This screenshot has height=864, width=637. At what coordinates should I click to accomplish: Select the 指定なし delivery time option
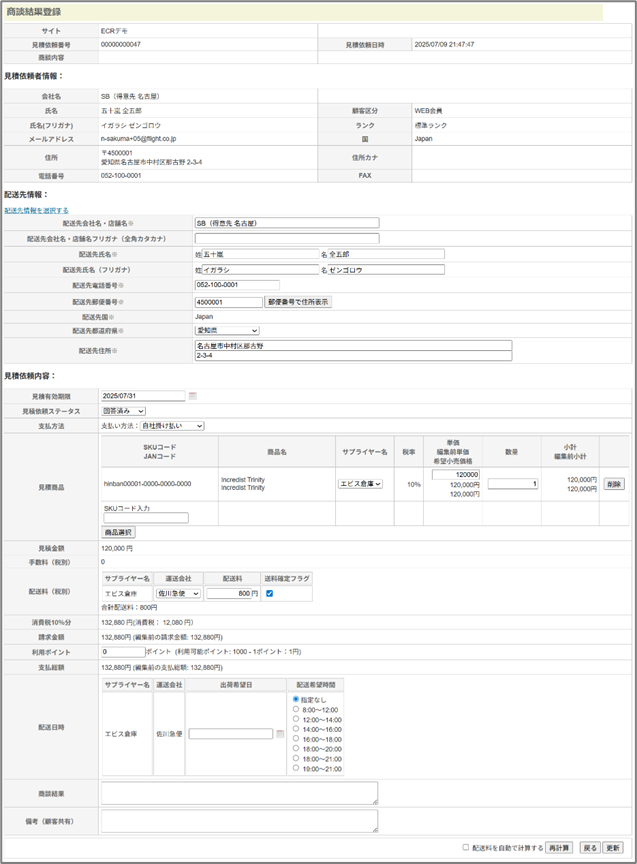click(295, 699)
